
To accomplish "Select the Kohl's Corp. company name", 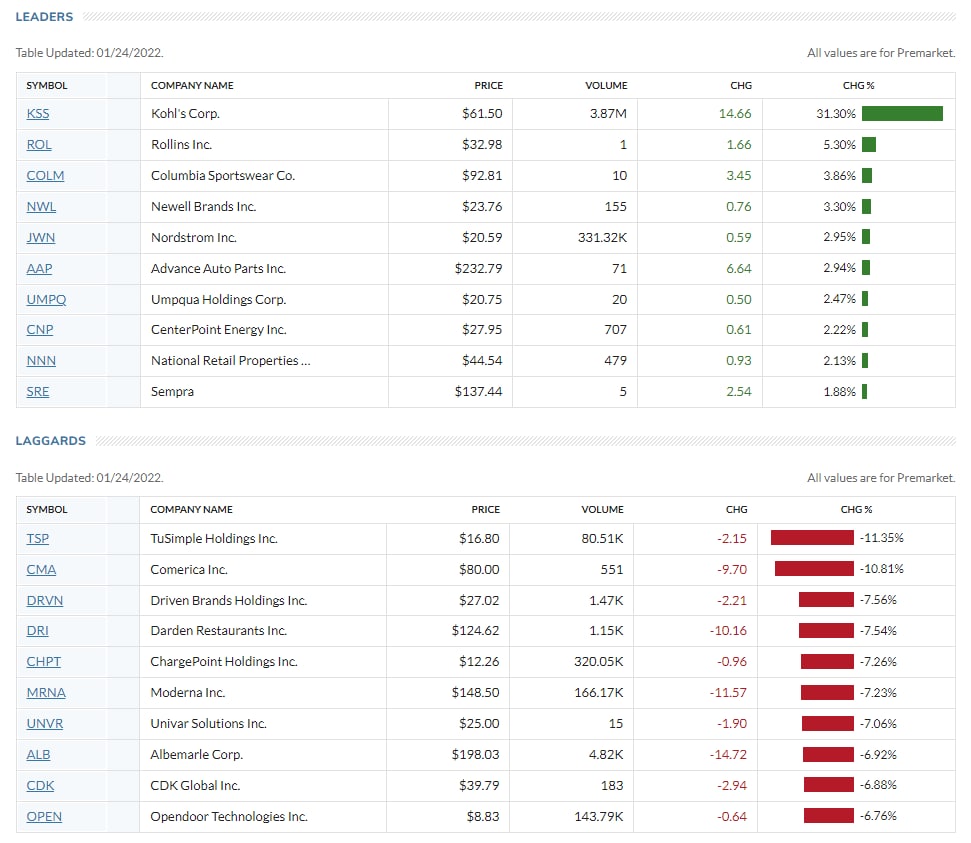I will click(185, 114).
